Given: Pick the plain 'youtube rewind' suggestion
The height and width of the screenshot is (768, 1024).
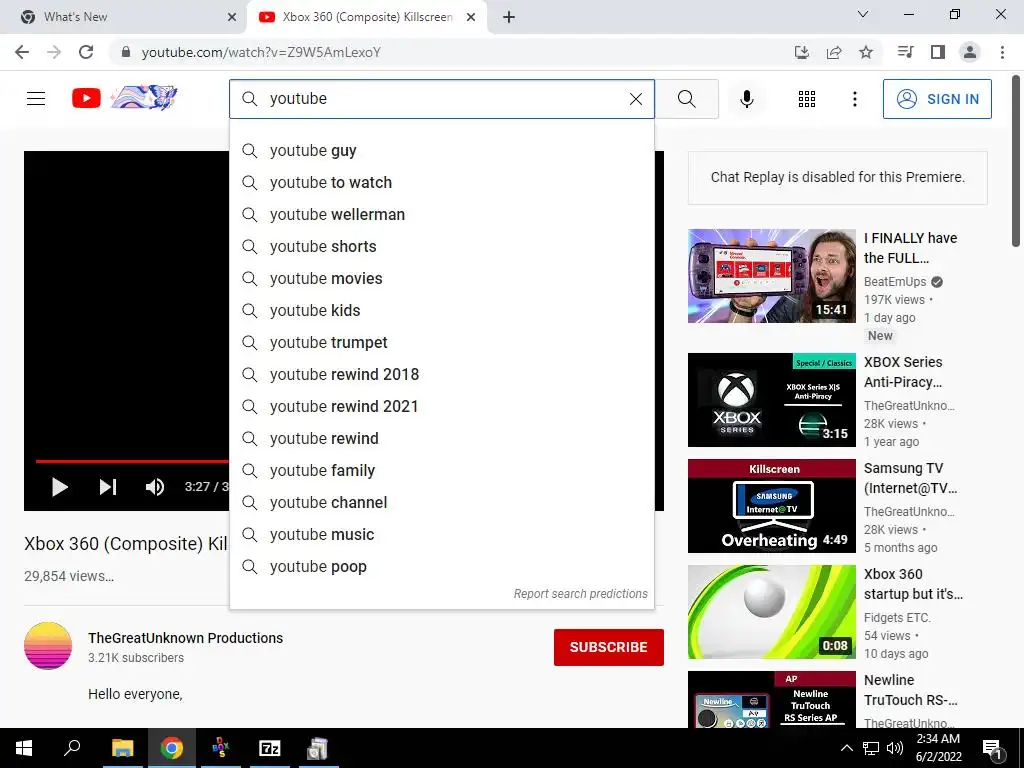Looking at the screenshot, I should (x=441, y=438).
